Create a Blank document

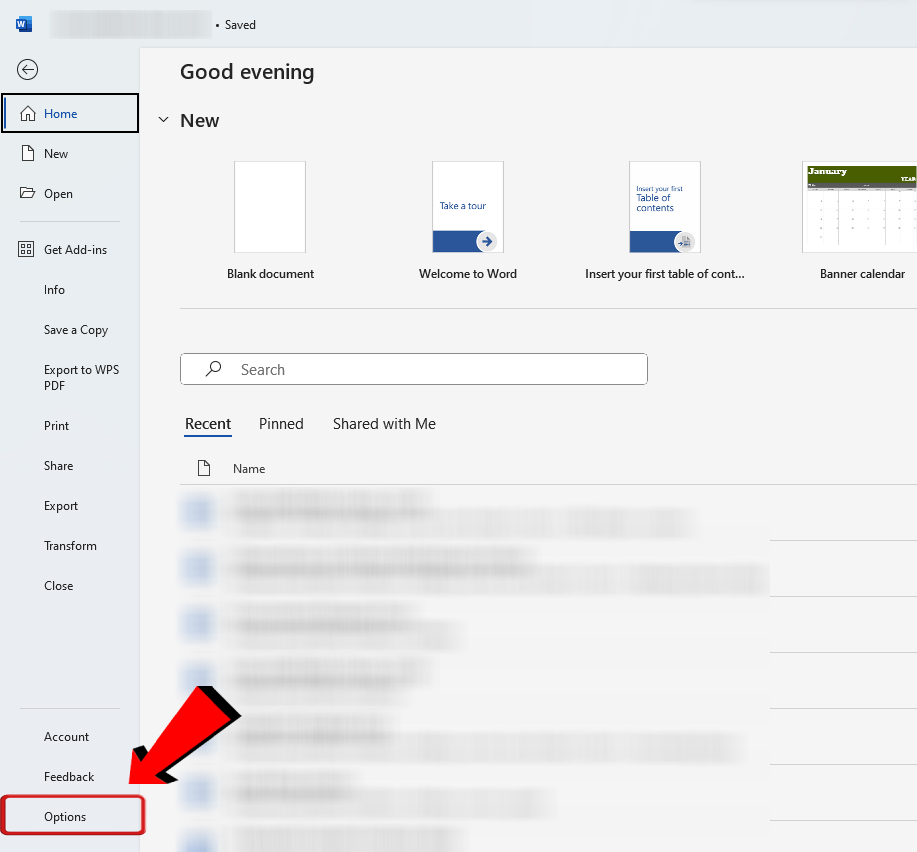tap(270, 208)
